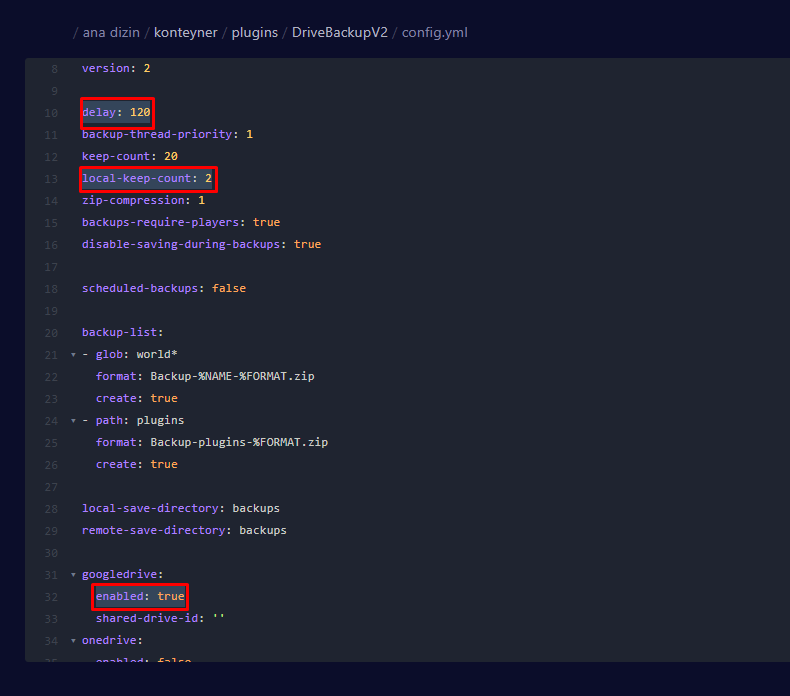Click the 'shared-drive-id' line
Image resolution: width=790 pixels, height=696 pixels.
click(160, 618)
